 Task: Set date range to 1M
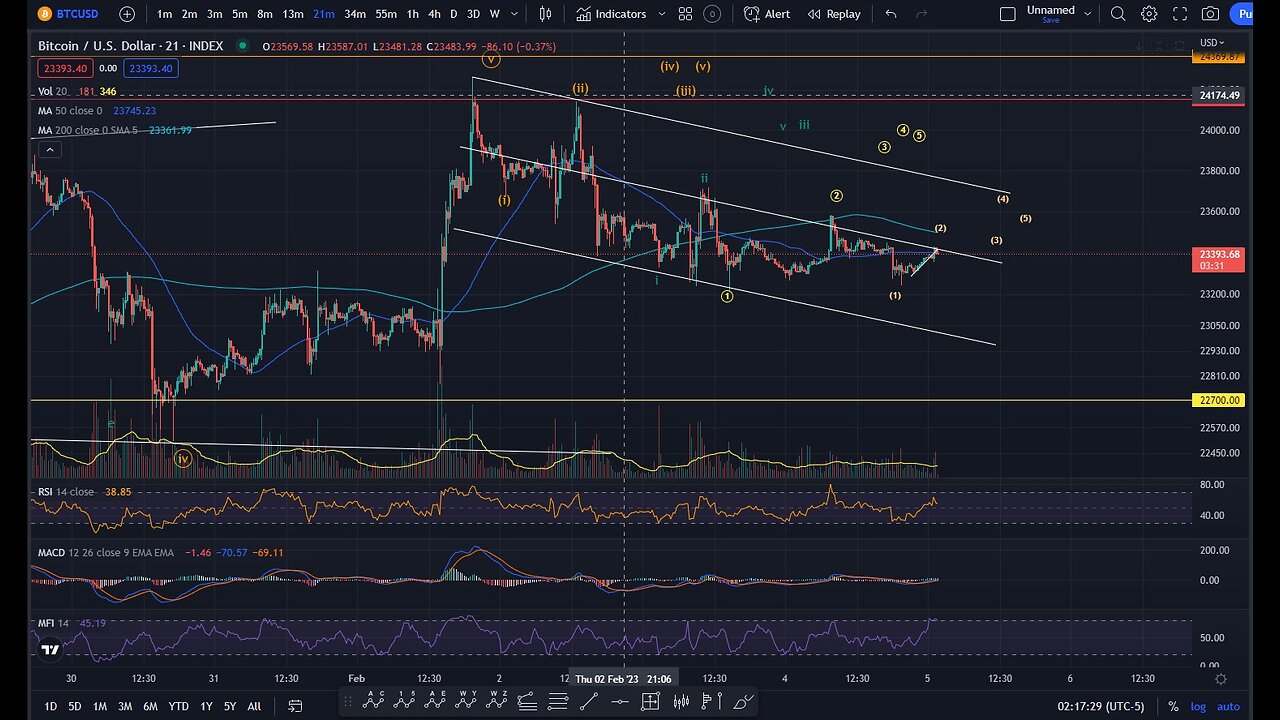point(100,706)
